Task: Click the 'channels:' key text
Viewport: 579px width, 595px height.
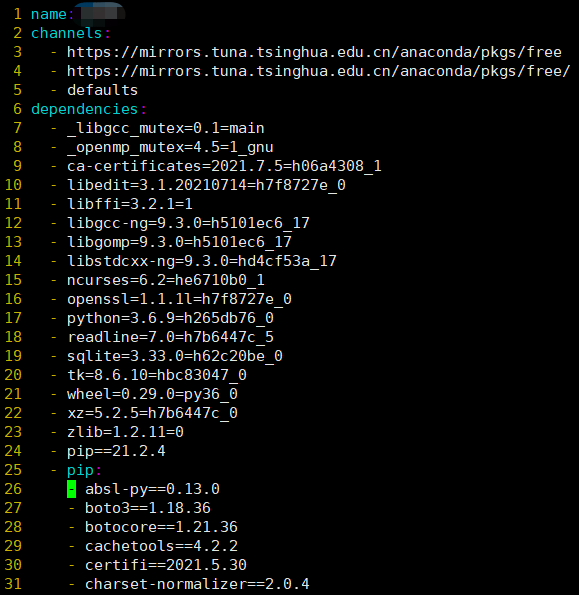Action: point(71,33)
